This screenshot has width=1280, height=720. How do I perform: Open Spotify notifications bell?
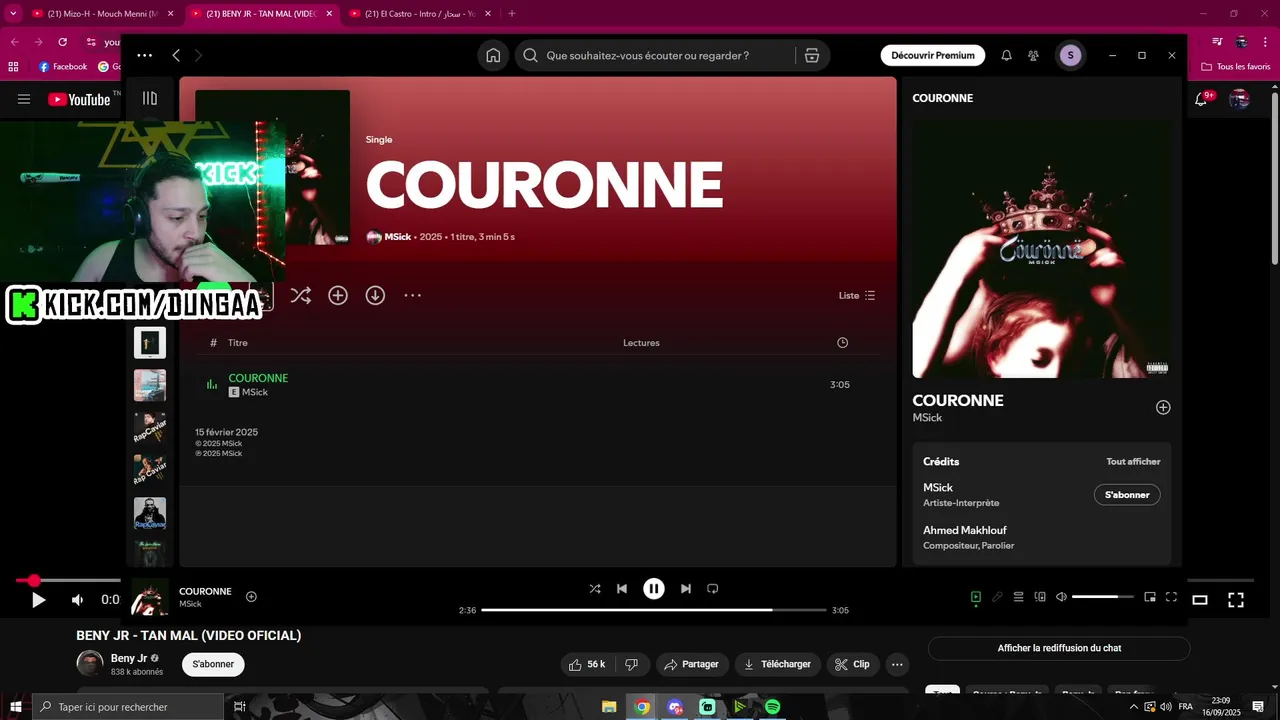(1007, 56)
